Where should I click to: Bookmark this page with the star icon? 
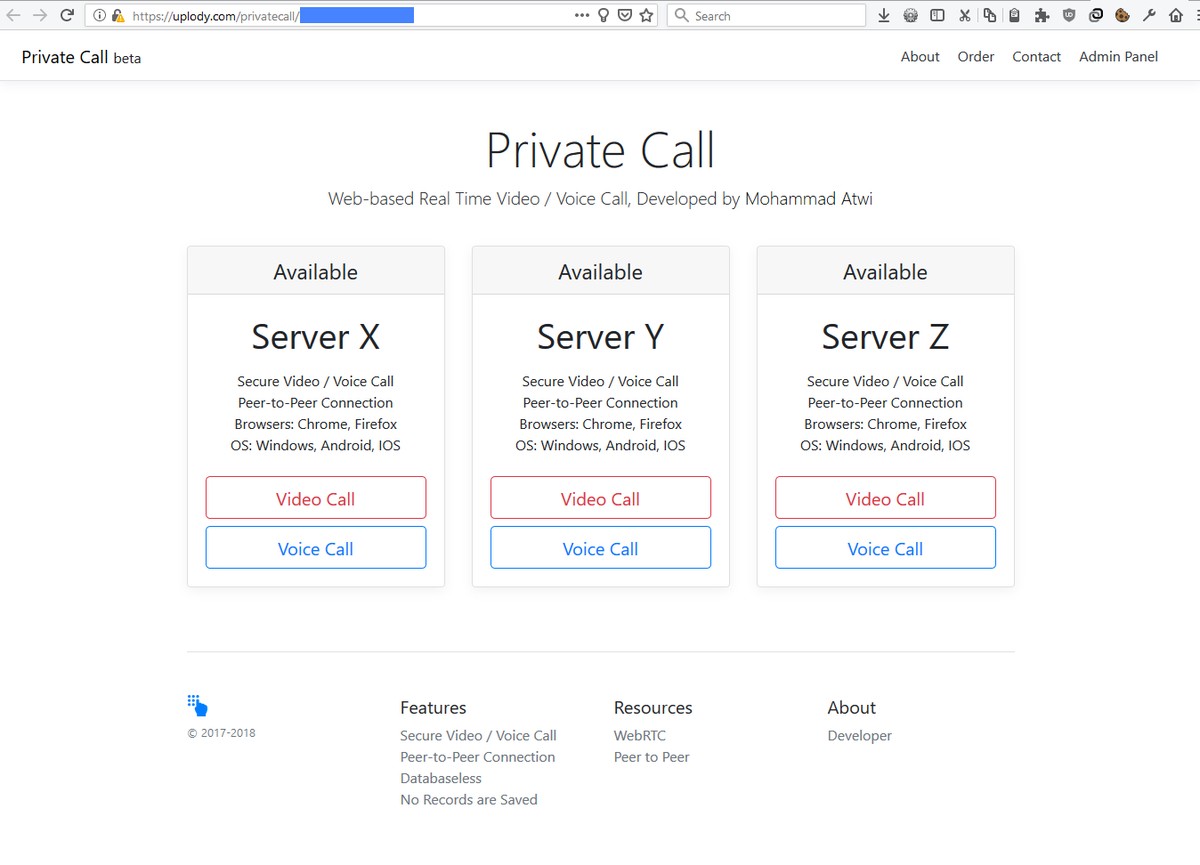tap(647, 15)
